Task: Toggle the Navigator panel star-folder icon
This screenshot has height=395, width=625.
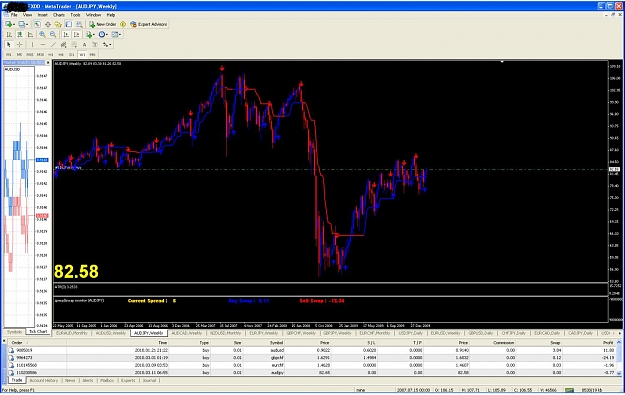Action: (x=58, y=24)
